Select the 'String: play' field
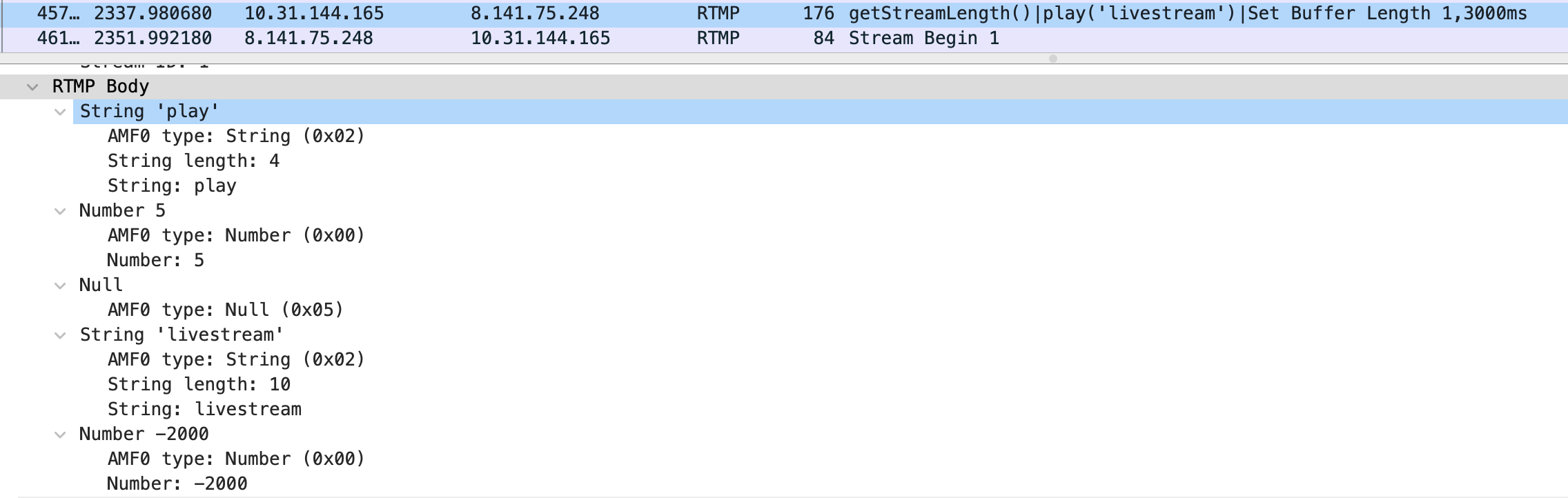Screen dimensions: 1568x498 point(172,186)
